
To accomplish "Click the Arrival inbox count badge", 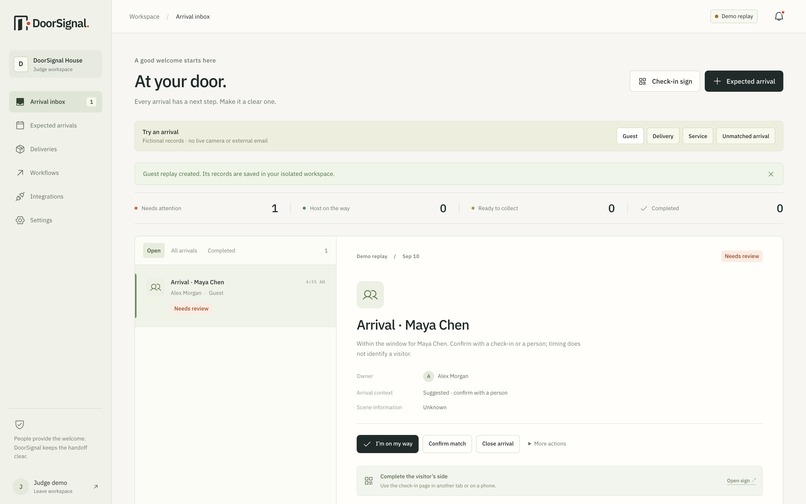I will [x=91, y=102].
